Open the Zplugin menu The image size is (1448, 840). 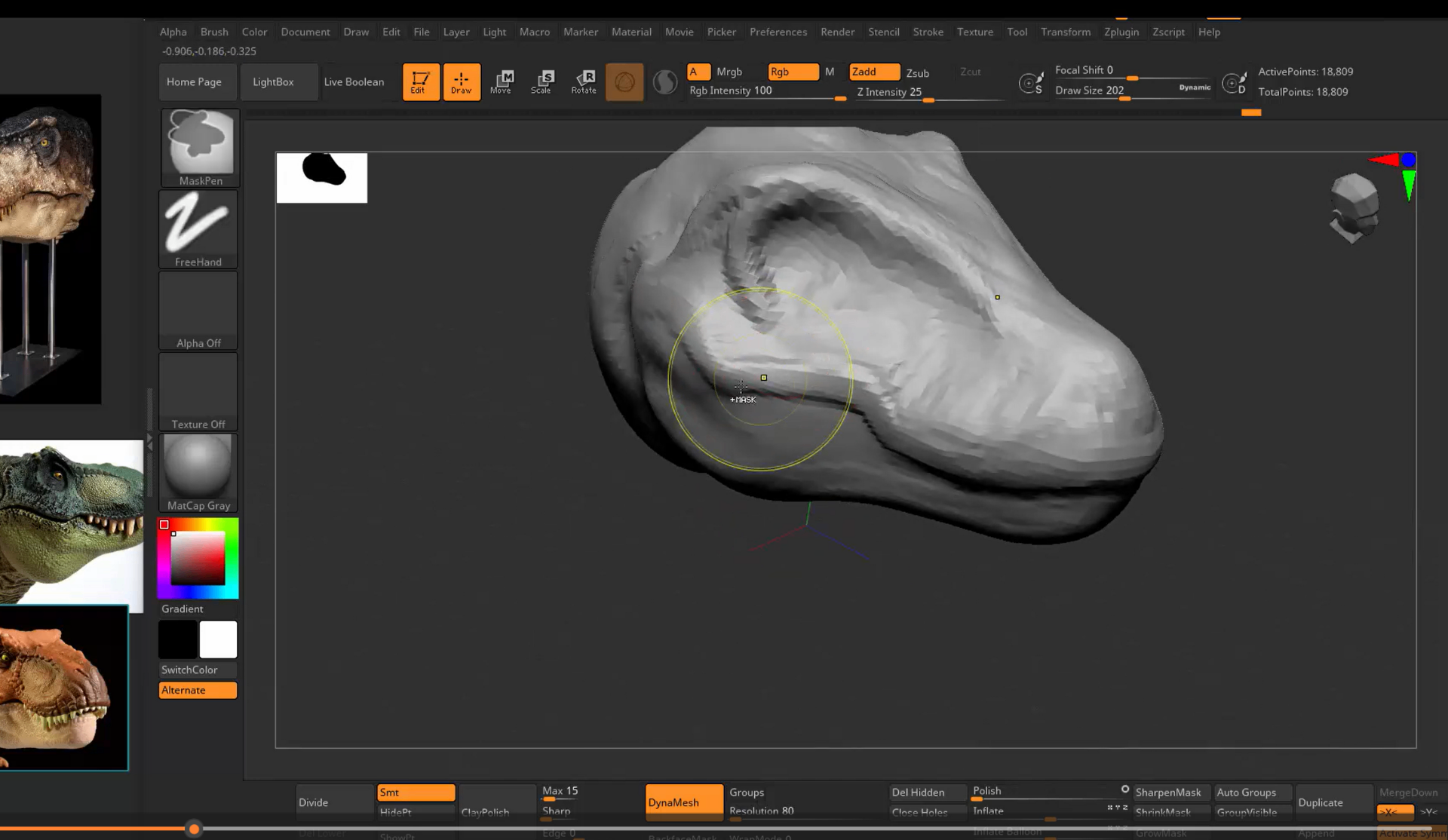(x=1121, y=32)
